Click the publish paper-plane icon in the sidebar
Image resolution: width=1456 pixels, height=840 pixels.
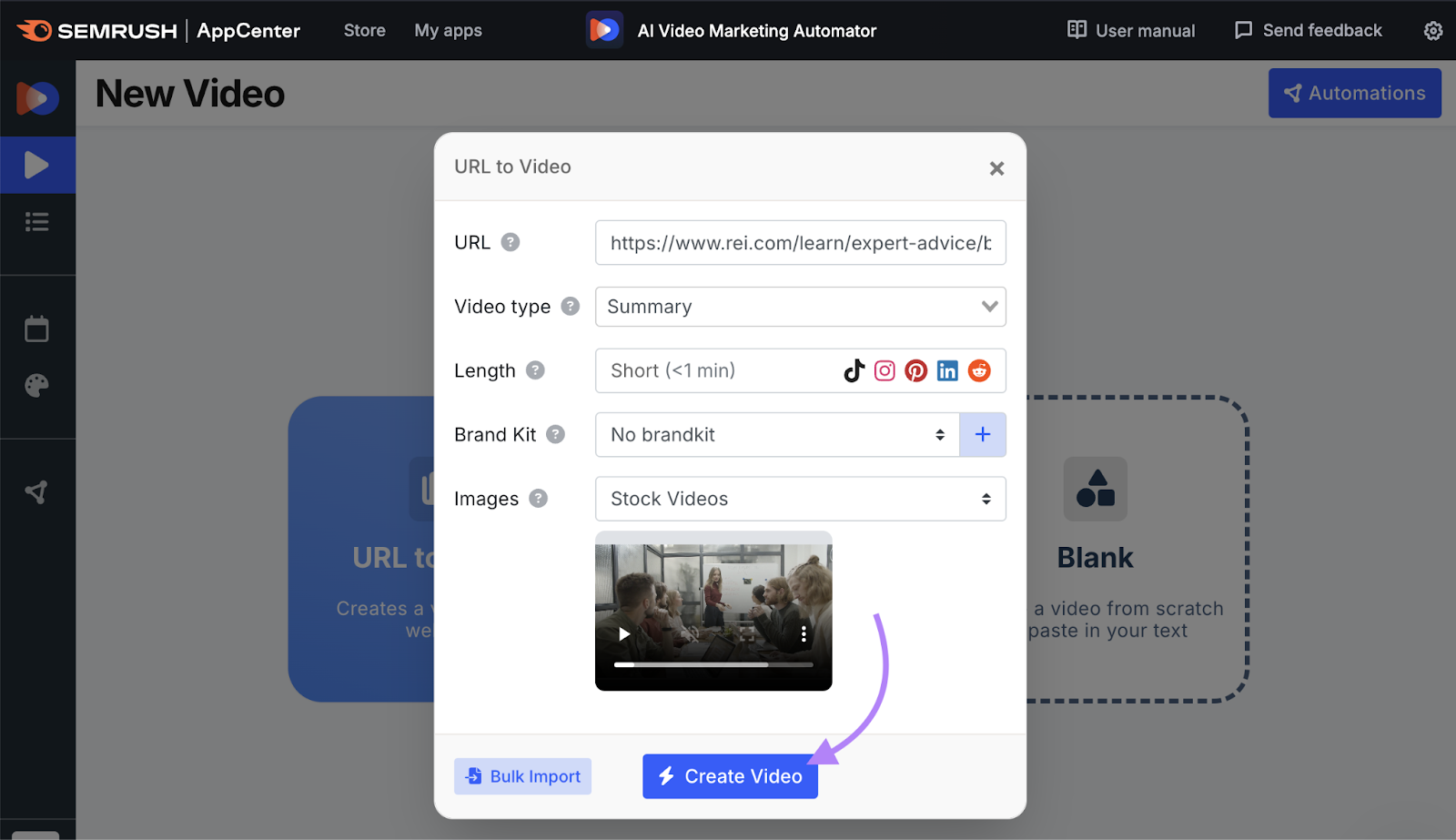tap(37, 491)
